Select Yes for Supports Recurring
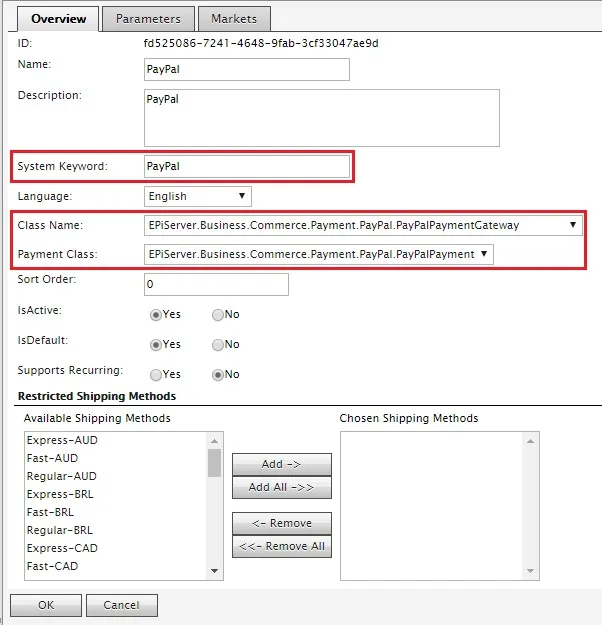The image size is (602, 625). click(155, 375)
